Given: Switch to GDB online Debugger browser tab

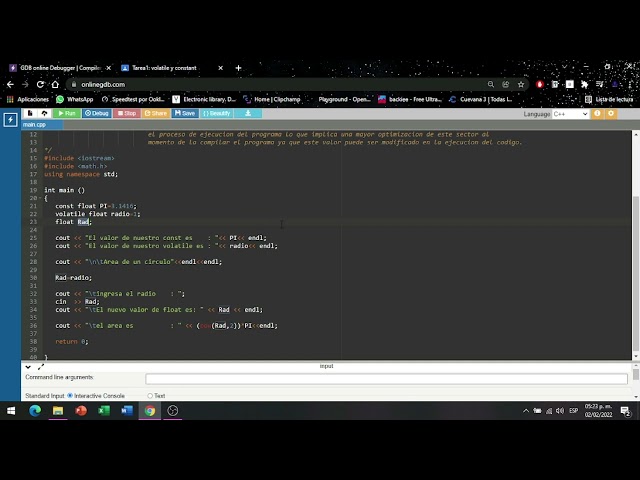Looking at the screenshot, I should (60, 68).
